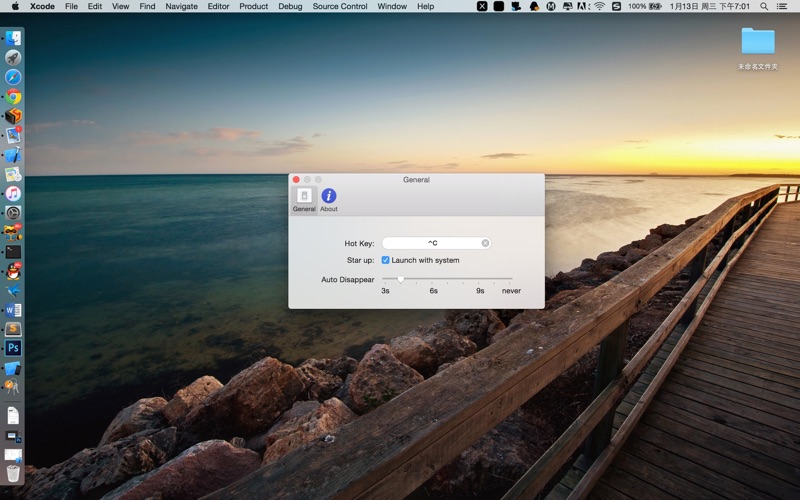Image resolution: width=800 pixels, height=500 pixels.
Task: Open Microsoft Word from the Dock
Action: [x=13, y=310]
